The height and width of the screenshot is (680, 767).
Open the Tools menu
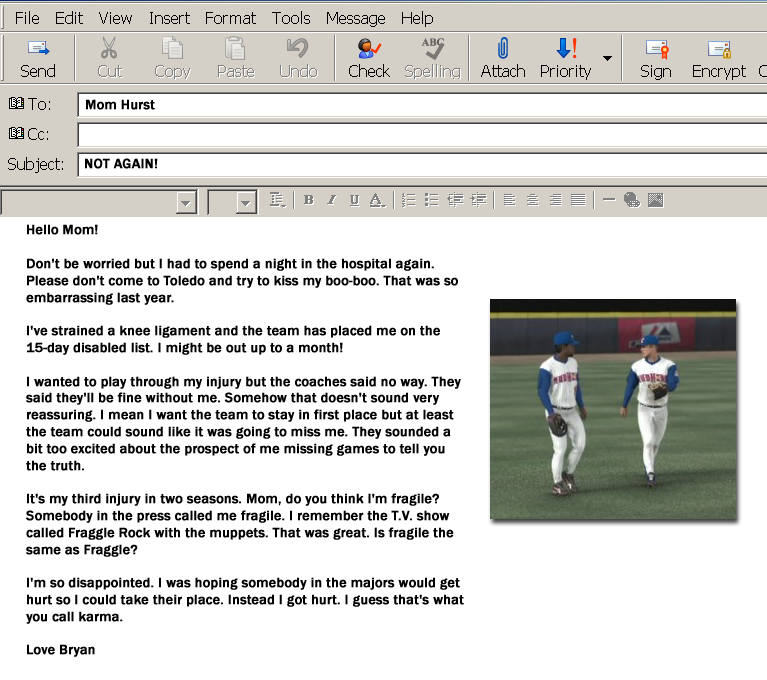(291, 18)
